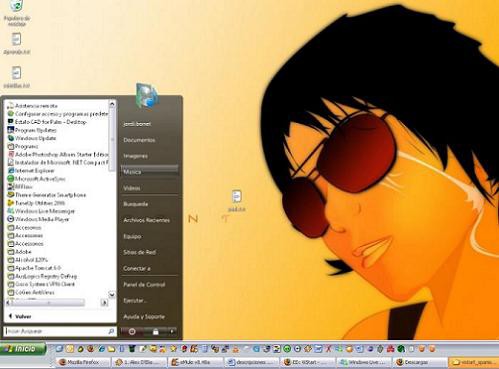Switch to Mozilla Firefox taskbar button
This screenshot has width=499, height=369.
click(x=82, y=362)
